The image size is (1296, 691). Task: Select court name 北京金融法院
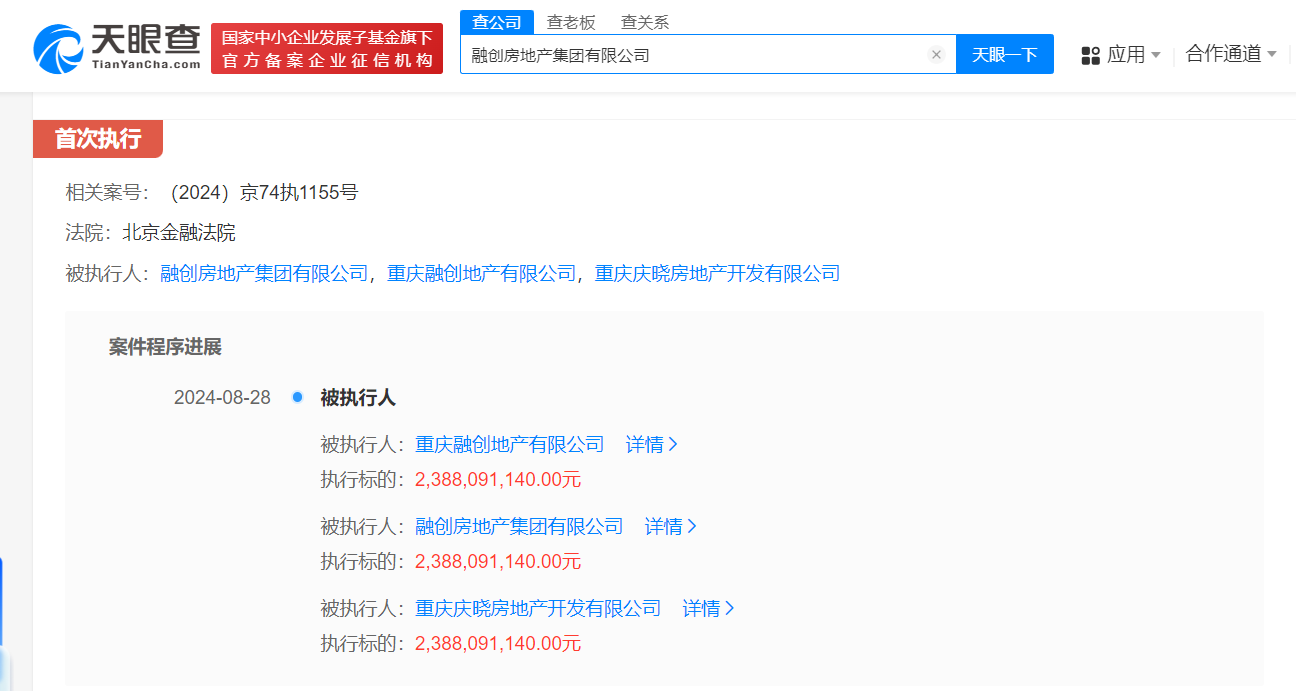click(x=179, y=233)
